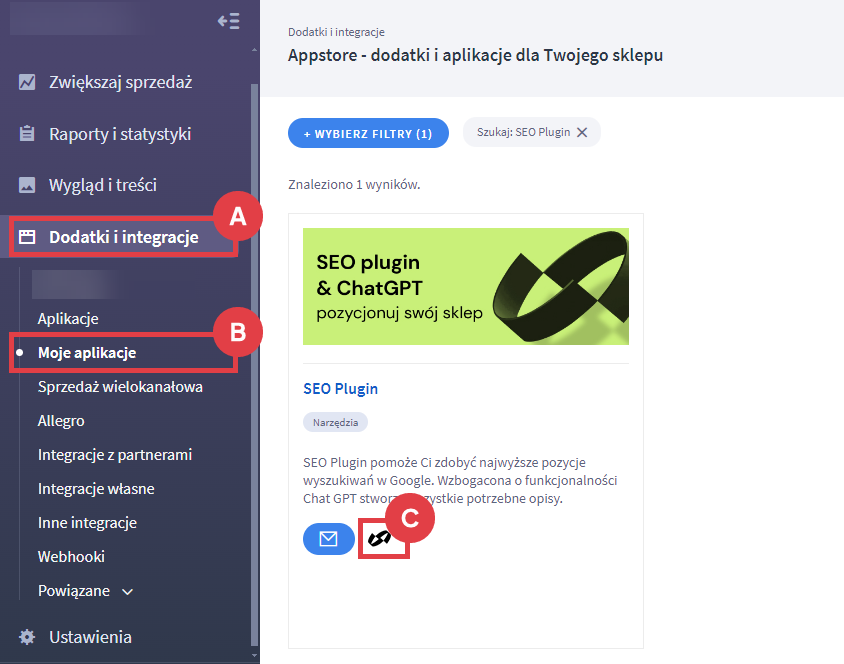844x664 pixels.
Task: Open Allegro submenu item
Action: coord(61,421)
